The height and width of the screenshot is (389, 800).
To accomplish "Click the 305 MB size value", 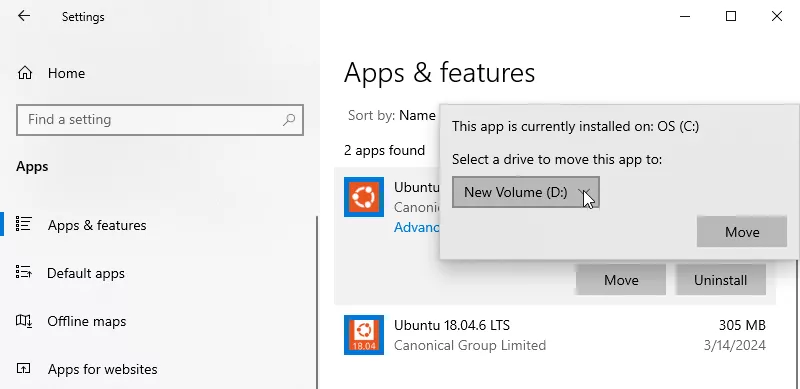I will (x=742, y=325).
